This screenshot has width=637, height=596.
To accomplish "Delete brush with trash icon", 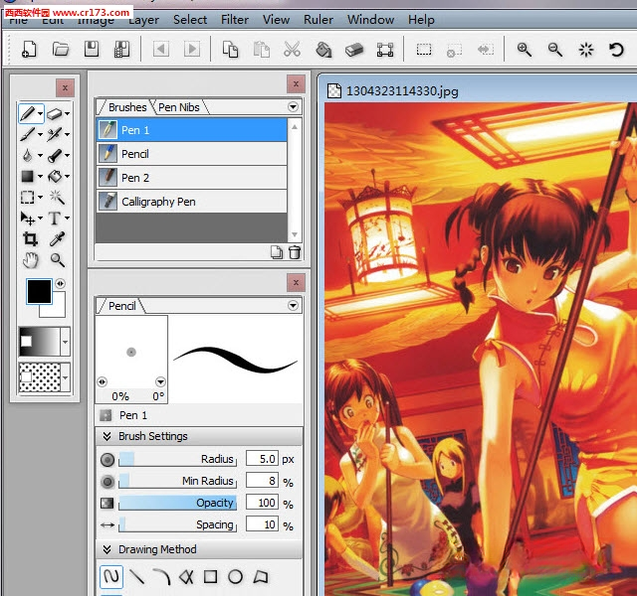I will point(295,252).
